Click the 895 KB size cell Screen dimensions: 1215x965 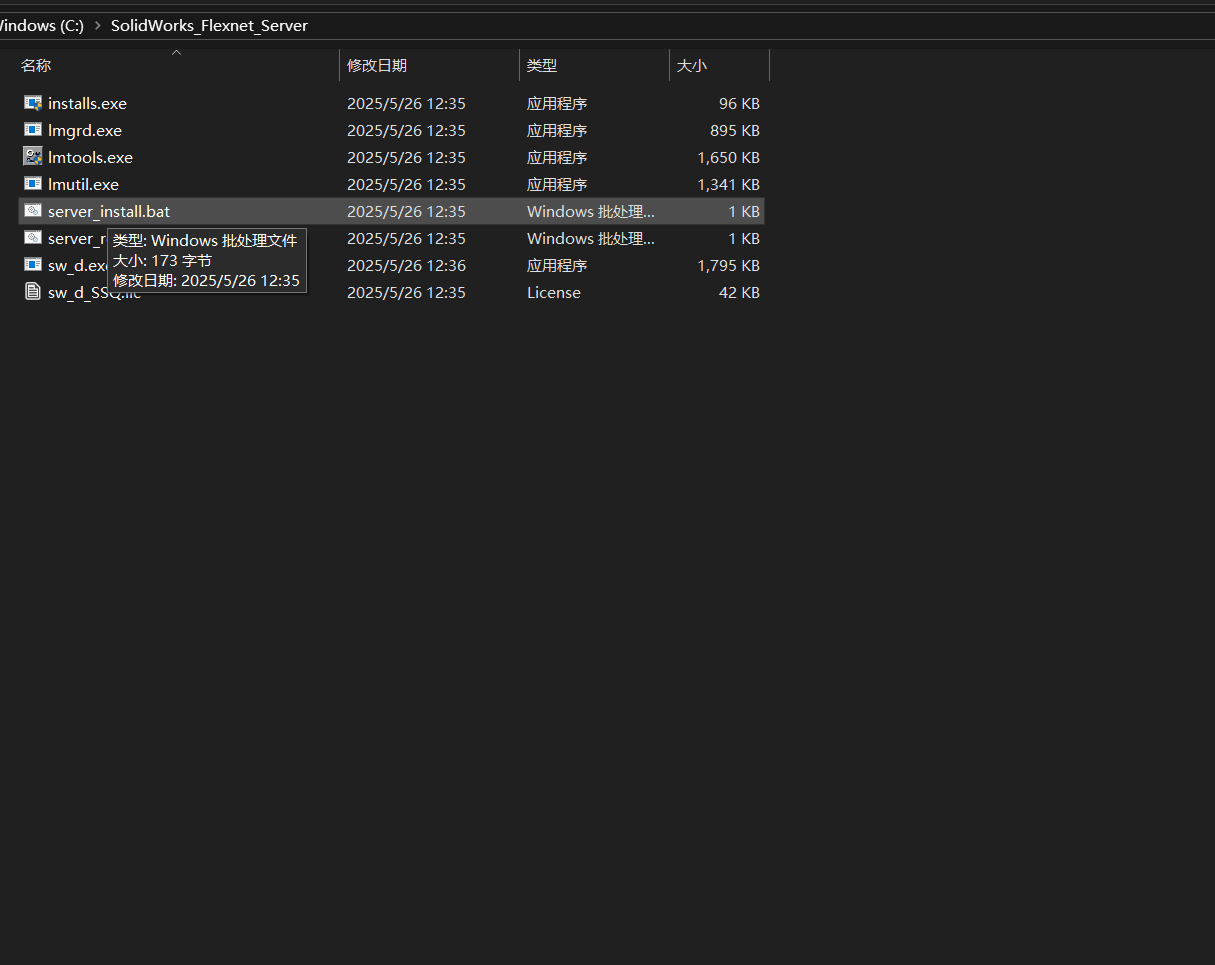pyautogui.click(x=735, y=130)
